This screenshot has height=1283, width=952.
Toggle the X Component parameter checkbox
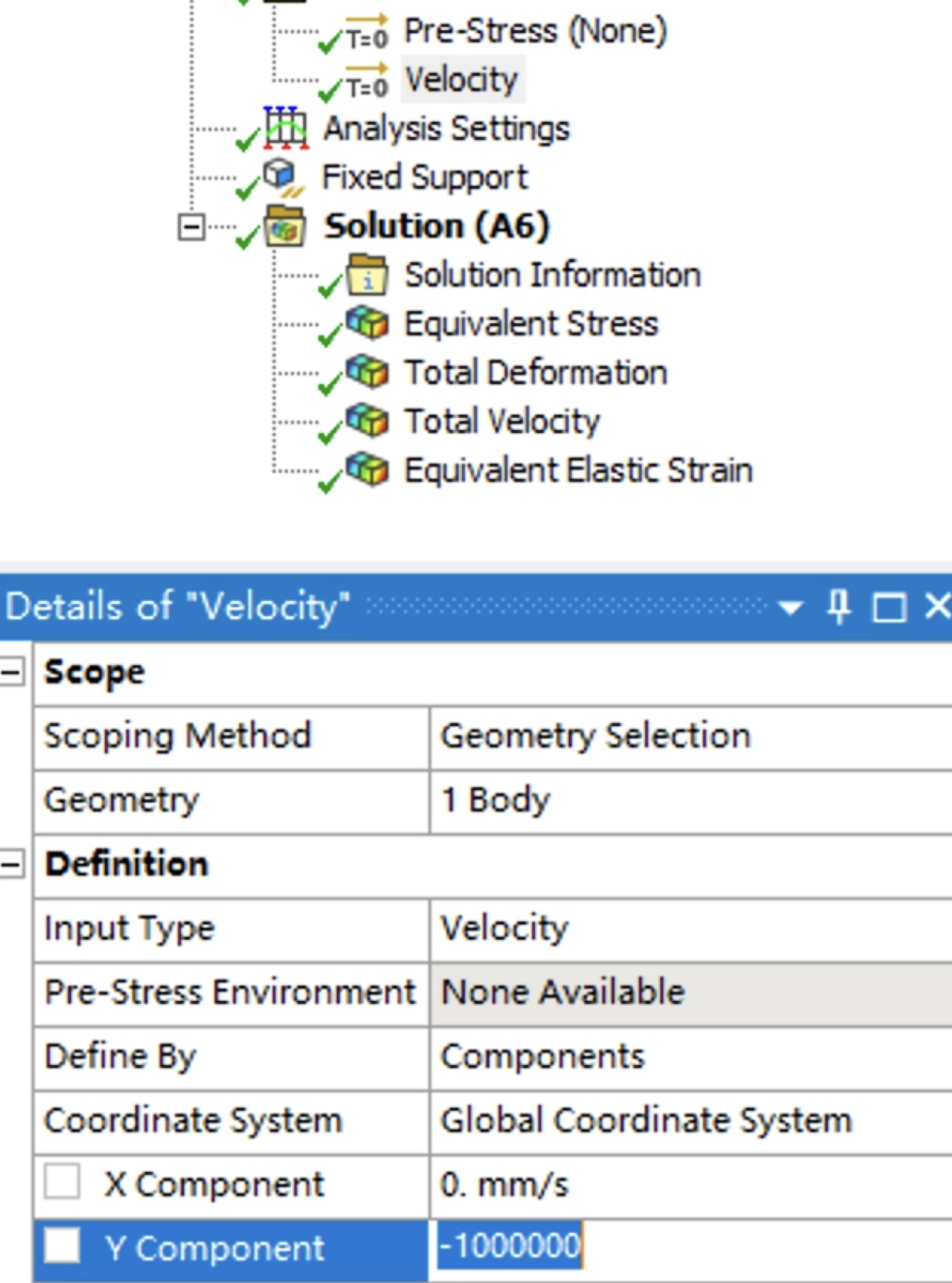(63, 1182)
